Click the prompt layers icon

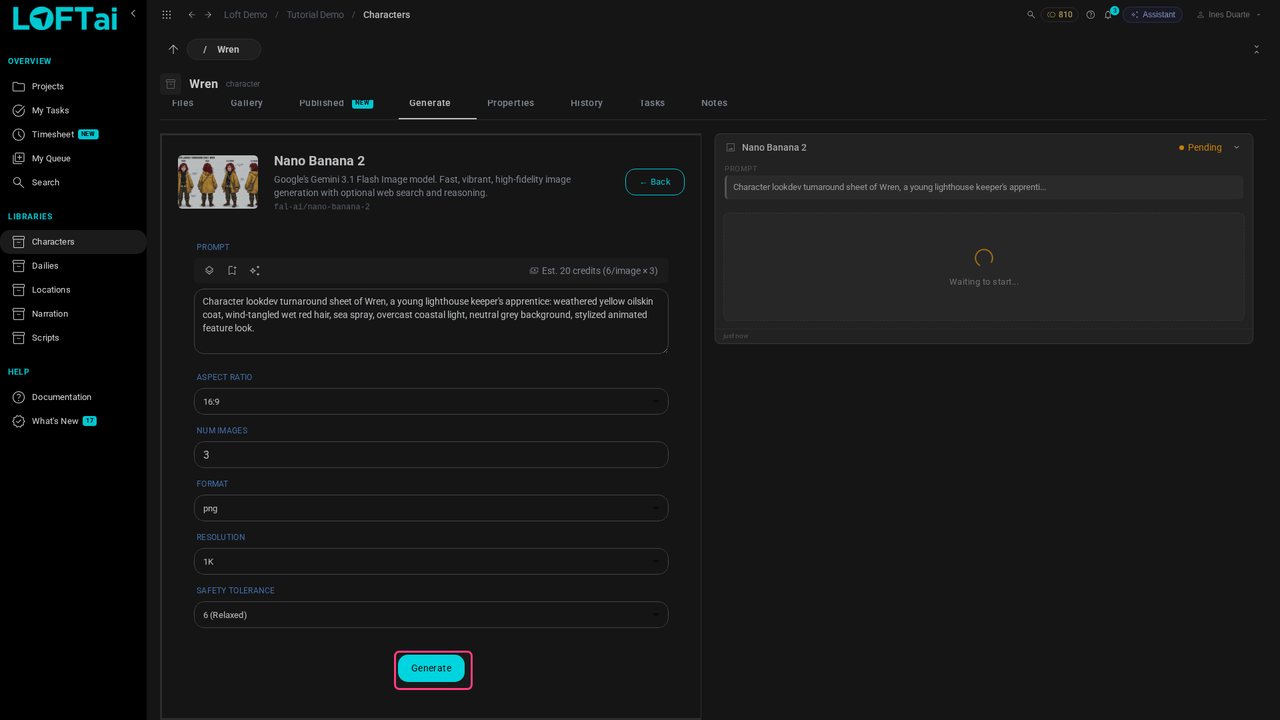coord(209,270)
